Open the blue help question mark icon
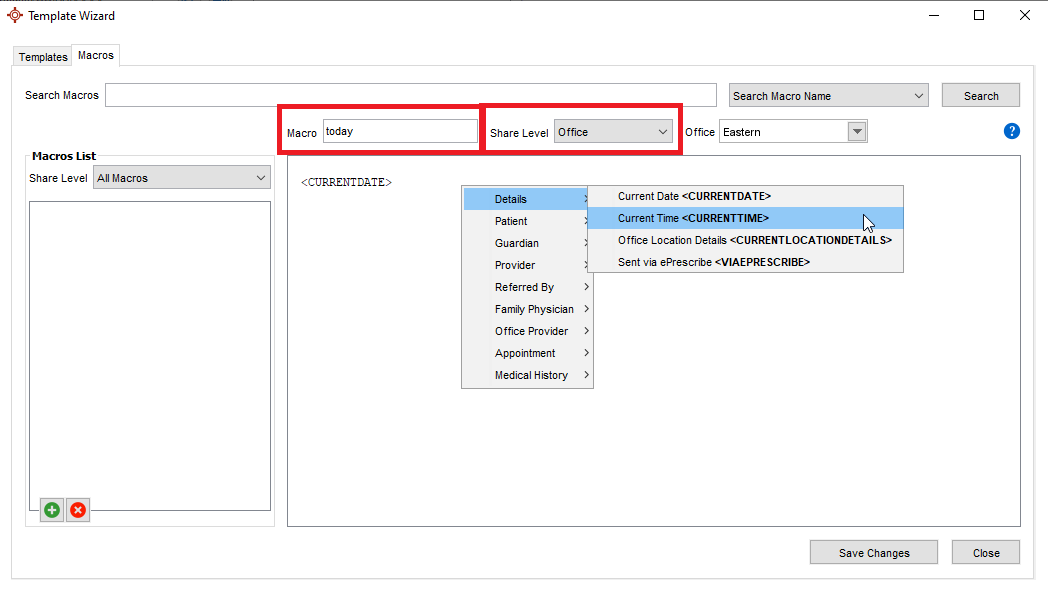Viewport: 1048px width, 592px height. click(x=1011, y=131)
